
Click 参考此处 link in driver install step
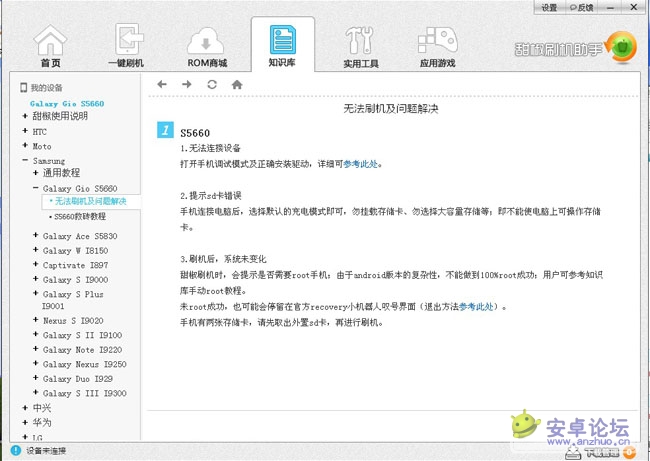pos(361,164)
